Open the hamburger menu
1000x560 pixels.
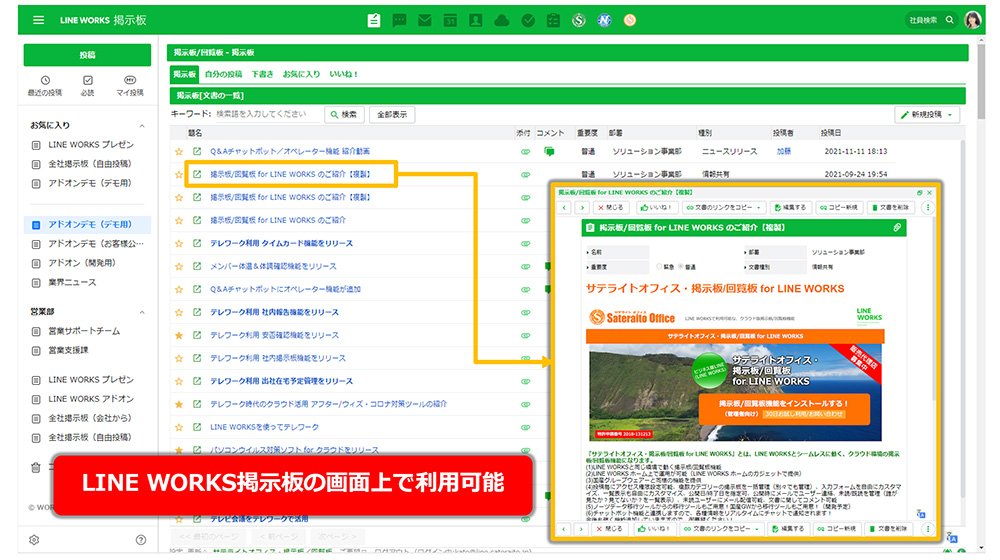pyautogui.click(x=38, y=20)
